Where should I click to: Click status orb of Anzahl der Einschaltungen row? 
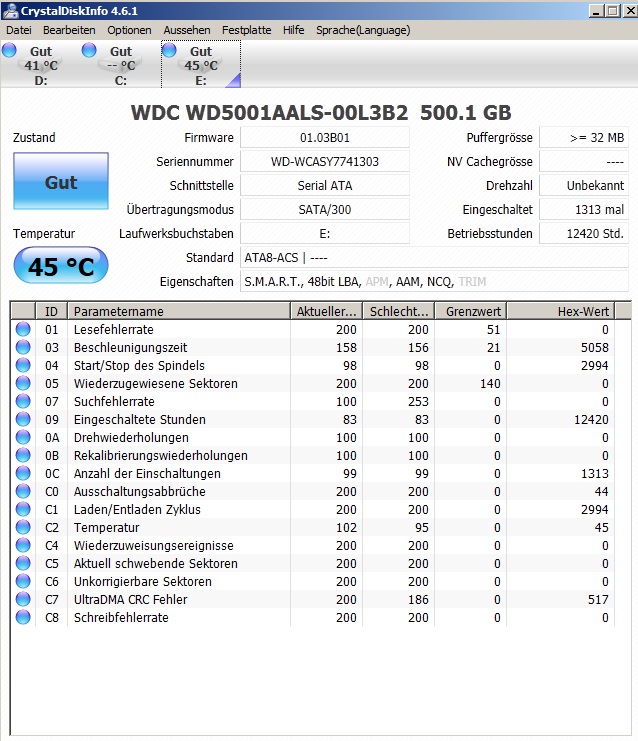pyautogui.click(x=23, y=473)
